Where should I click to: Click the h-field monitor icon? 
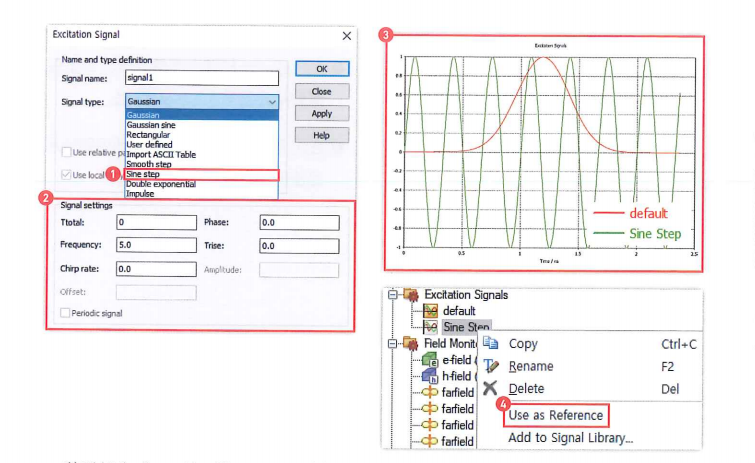click(430, 376)
